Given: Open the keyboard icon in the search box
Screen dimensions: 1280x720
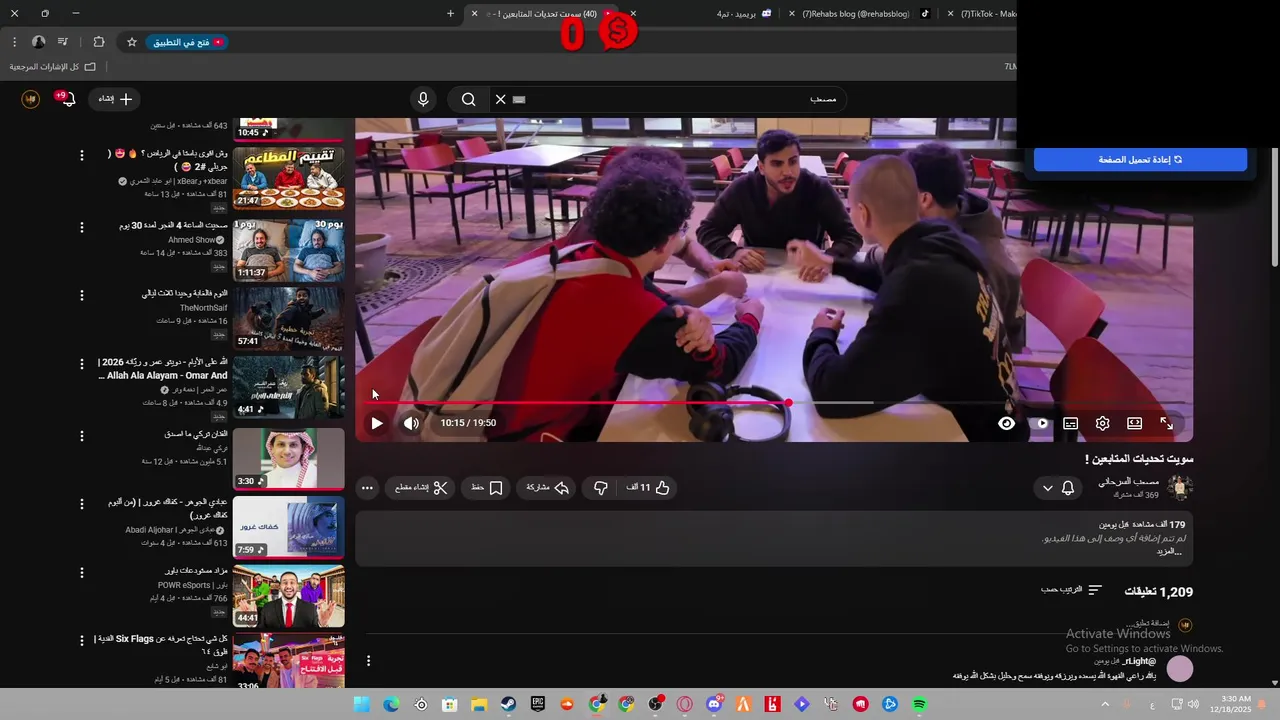Looking at the screenshot, I should 519,99.
